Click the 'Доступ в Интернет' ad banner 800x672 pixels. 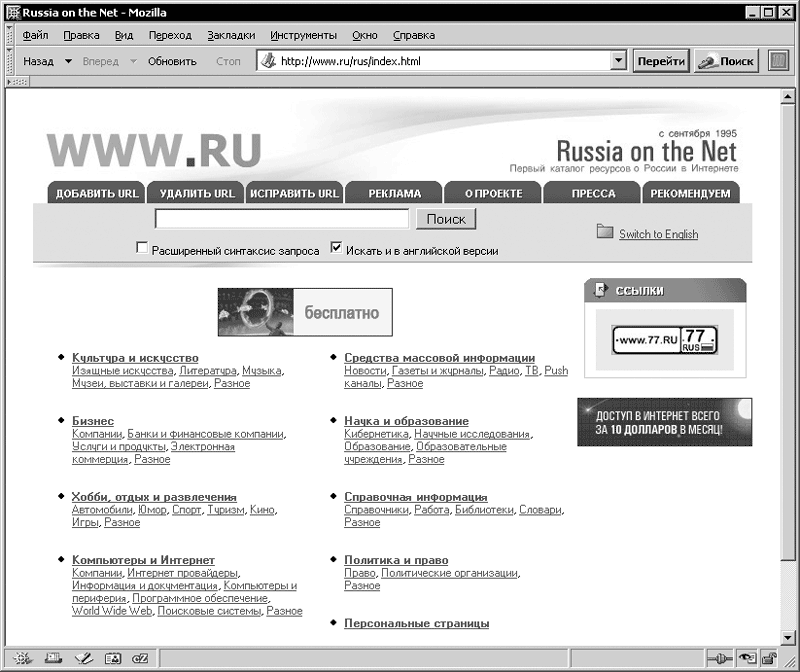pos(665,422)
